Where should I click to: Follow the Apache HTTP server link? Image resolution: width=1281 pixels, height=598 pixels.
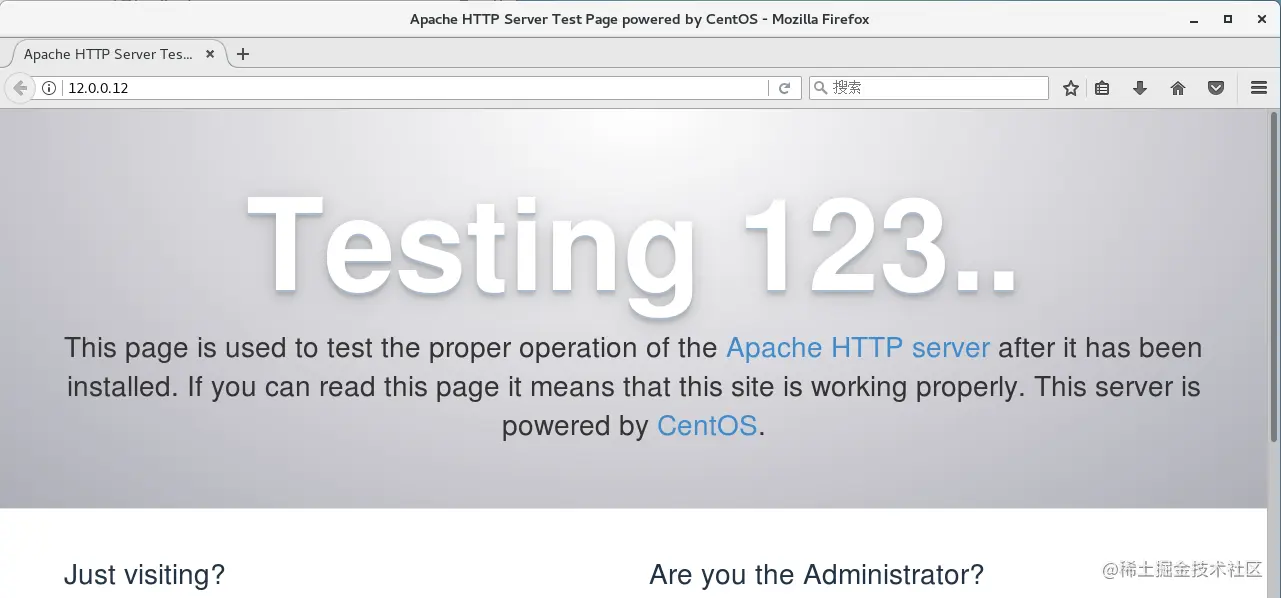pyautogui.click(x=857, y=348)
